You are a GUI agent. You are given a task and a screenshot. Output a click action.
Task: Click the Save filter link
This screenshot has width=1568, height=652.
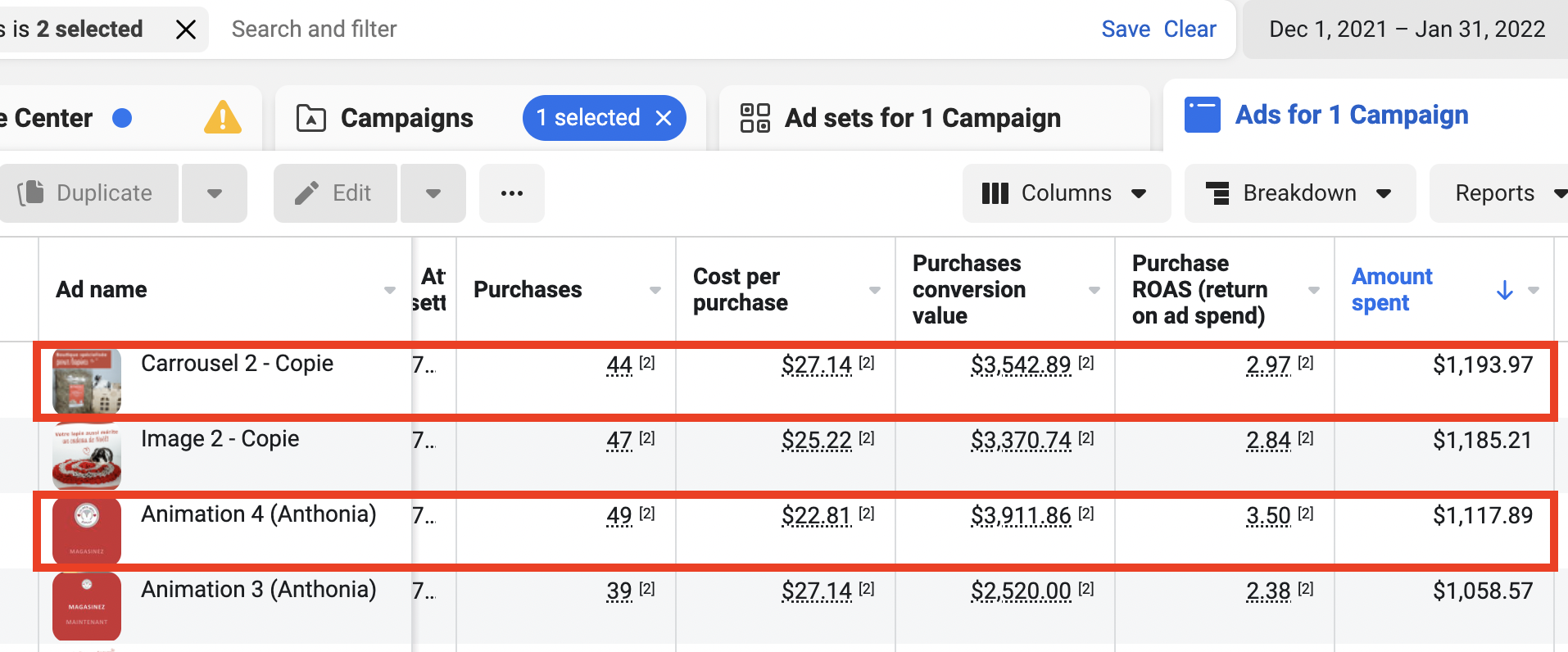tap(1126, 29)
